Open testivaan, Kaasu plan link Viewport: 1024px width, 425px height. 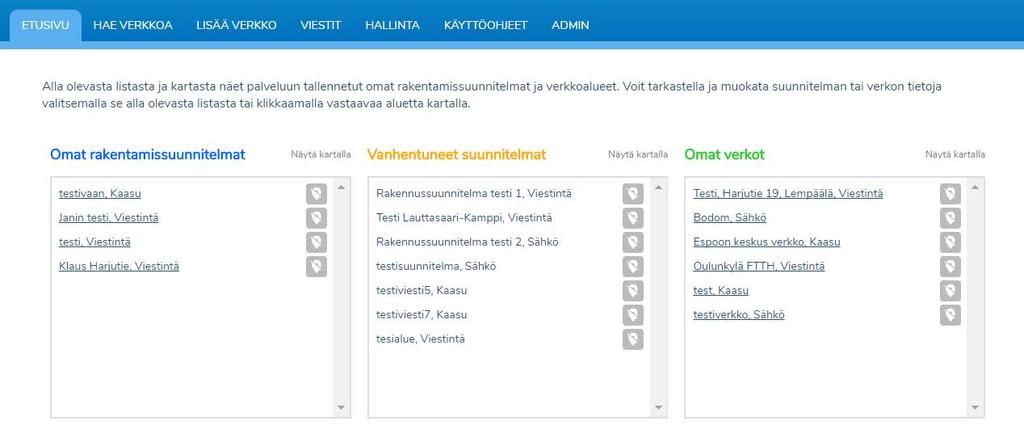100,193
